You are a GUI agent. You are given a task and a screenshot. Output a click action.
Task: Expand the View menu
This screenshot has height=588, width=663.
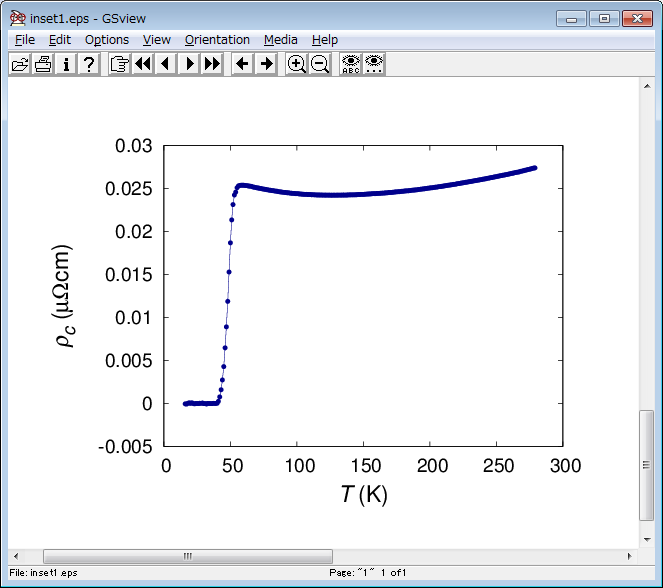156,40
